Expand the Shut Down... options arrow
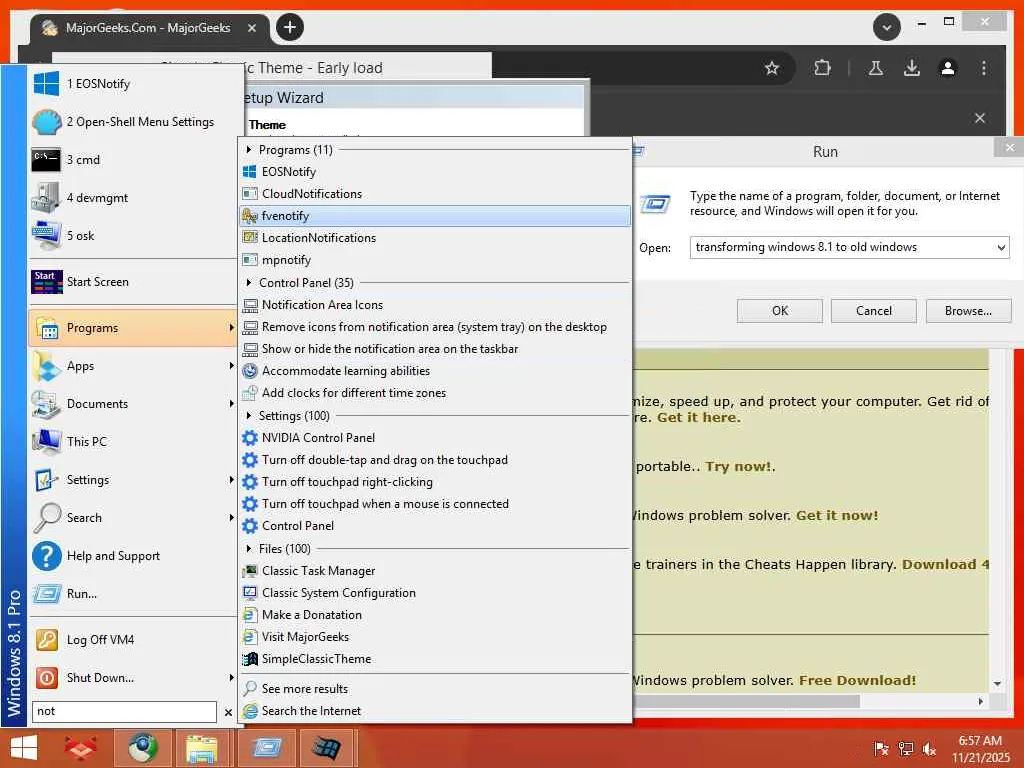The image size is (1024, 768). (231, 677)
